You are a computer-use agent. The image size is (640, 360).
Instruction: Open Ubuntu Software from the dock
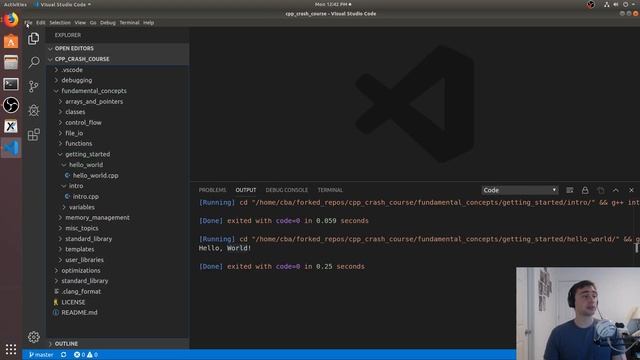[11, 42]
